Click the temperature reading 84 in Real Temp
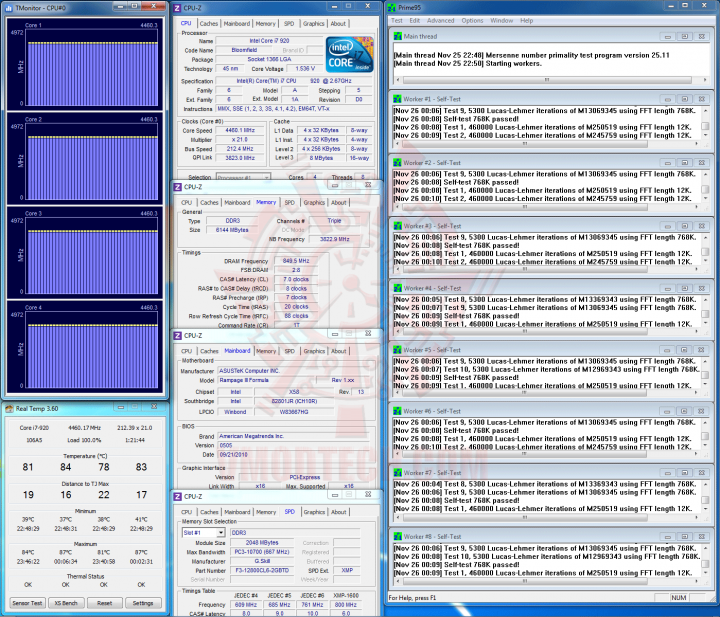The height and width of the screenshot is (617, 720). pyautogui.click(x=66, y=467)
